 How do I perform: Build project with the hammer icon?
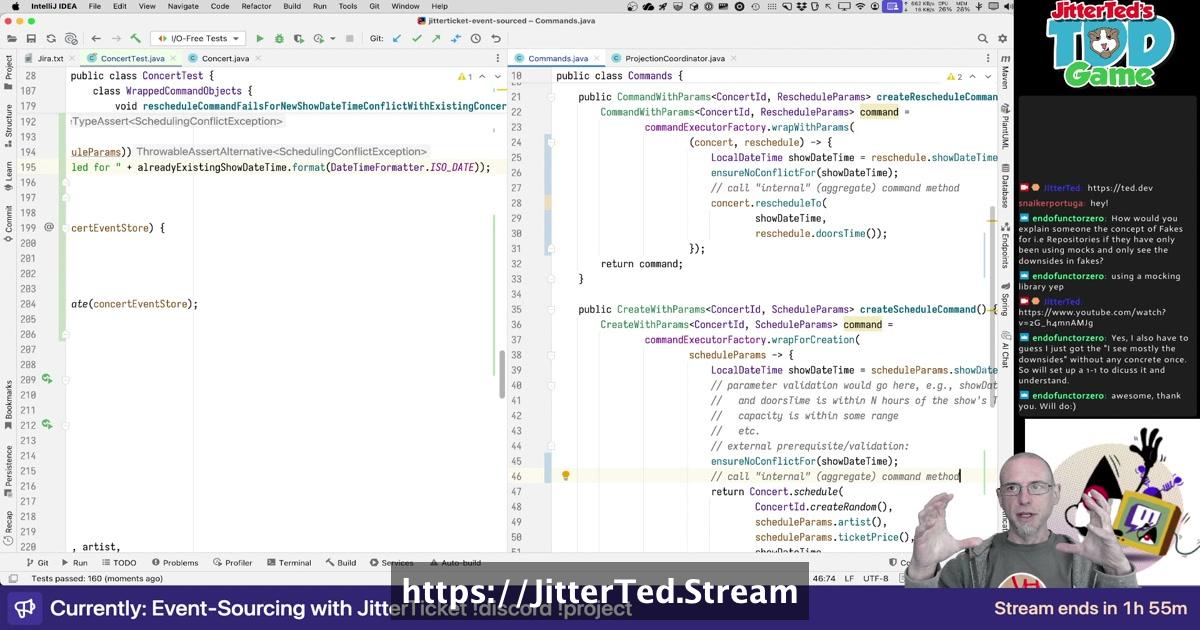coord(135,39)
